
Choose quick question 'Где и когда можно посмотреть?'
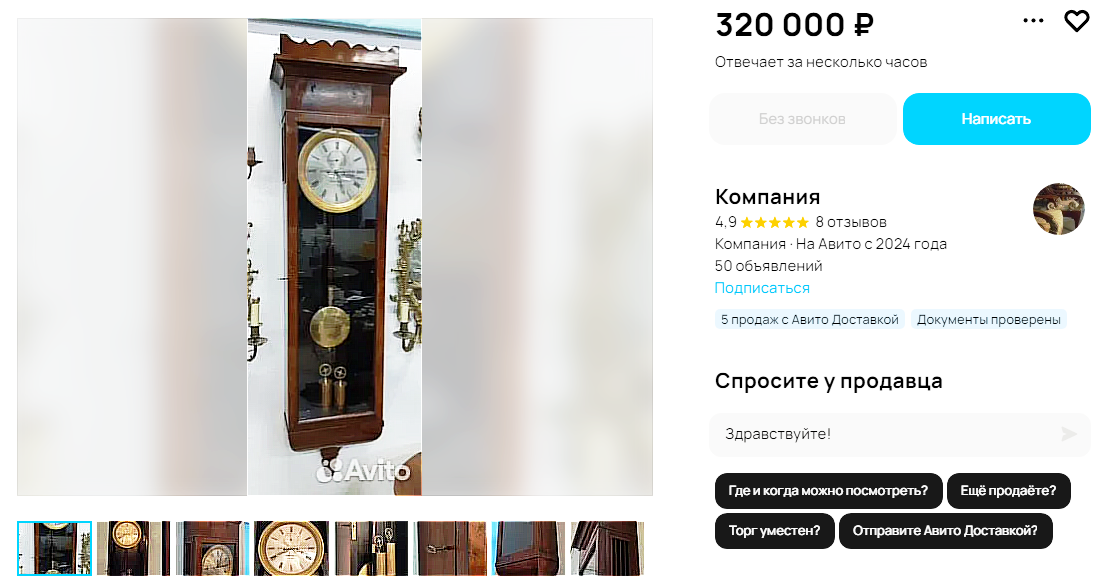(828, 491)
